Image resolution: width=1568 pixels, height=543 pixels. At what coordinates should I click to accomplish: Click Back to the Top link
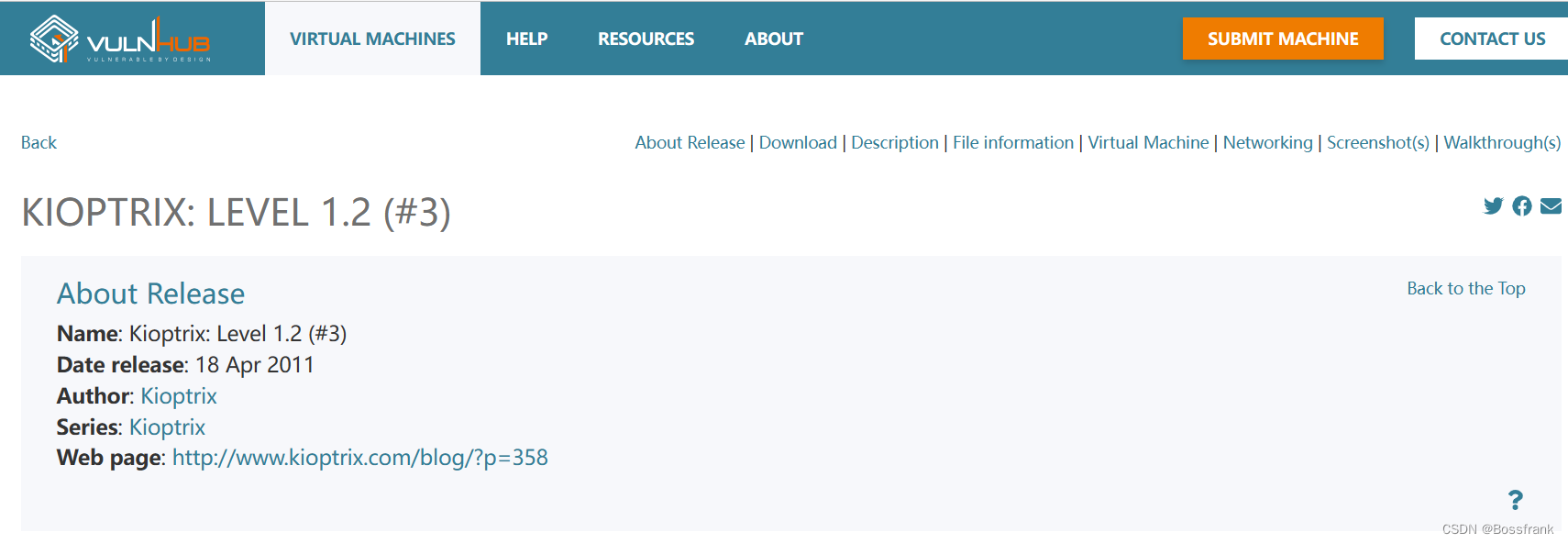(1466, 288)
